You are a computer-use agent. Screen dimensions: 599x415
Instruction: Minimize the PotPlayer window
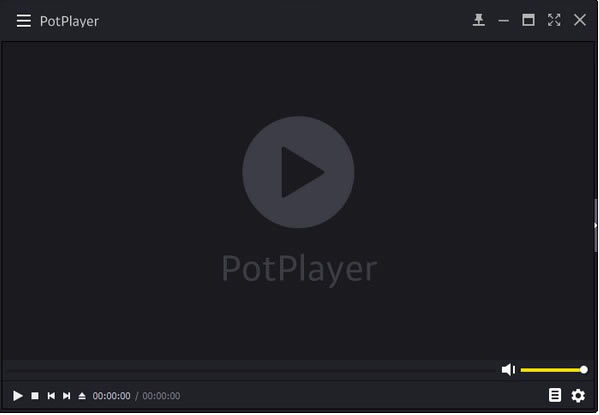[x=503, y=21]
